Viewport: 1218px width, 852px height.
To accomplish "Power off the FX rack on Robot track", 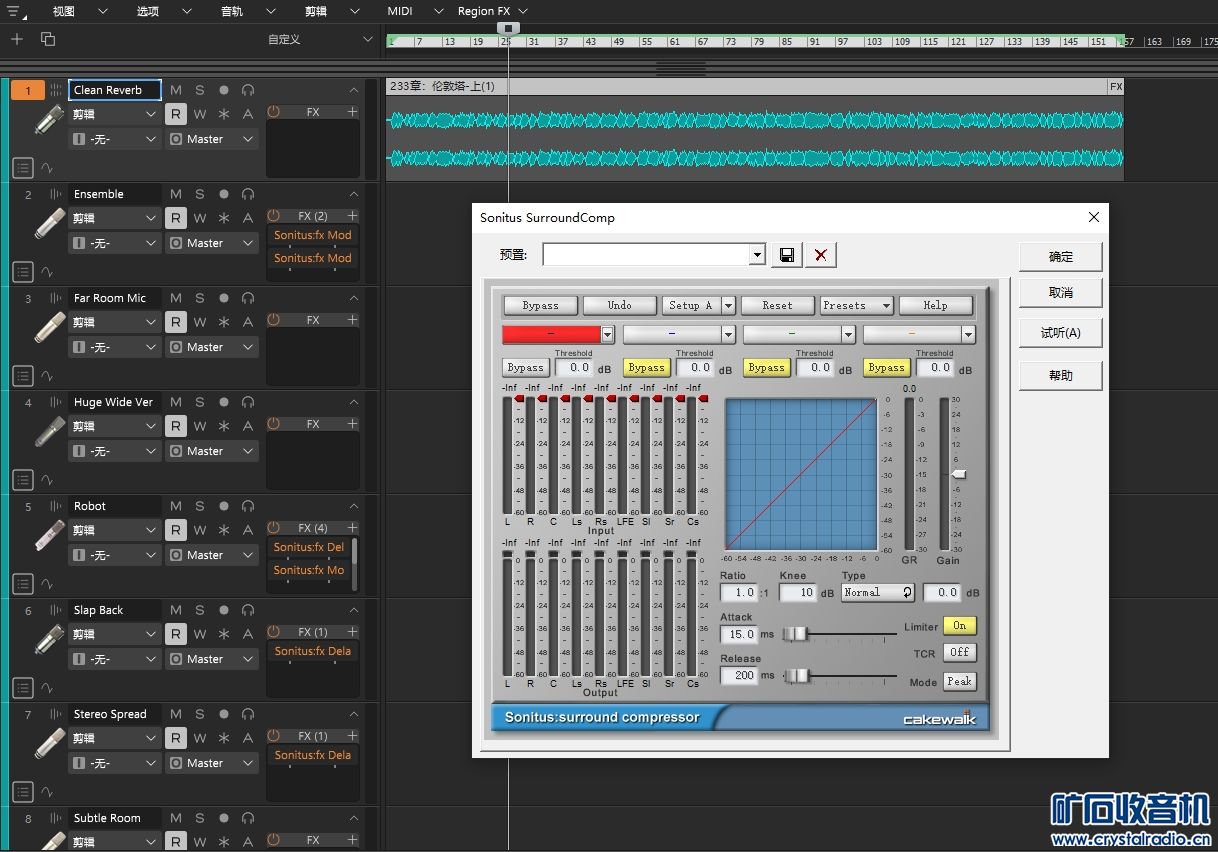I will [x=274, y=528].
